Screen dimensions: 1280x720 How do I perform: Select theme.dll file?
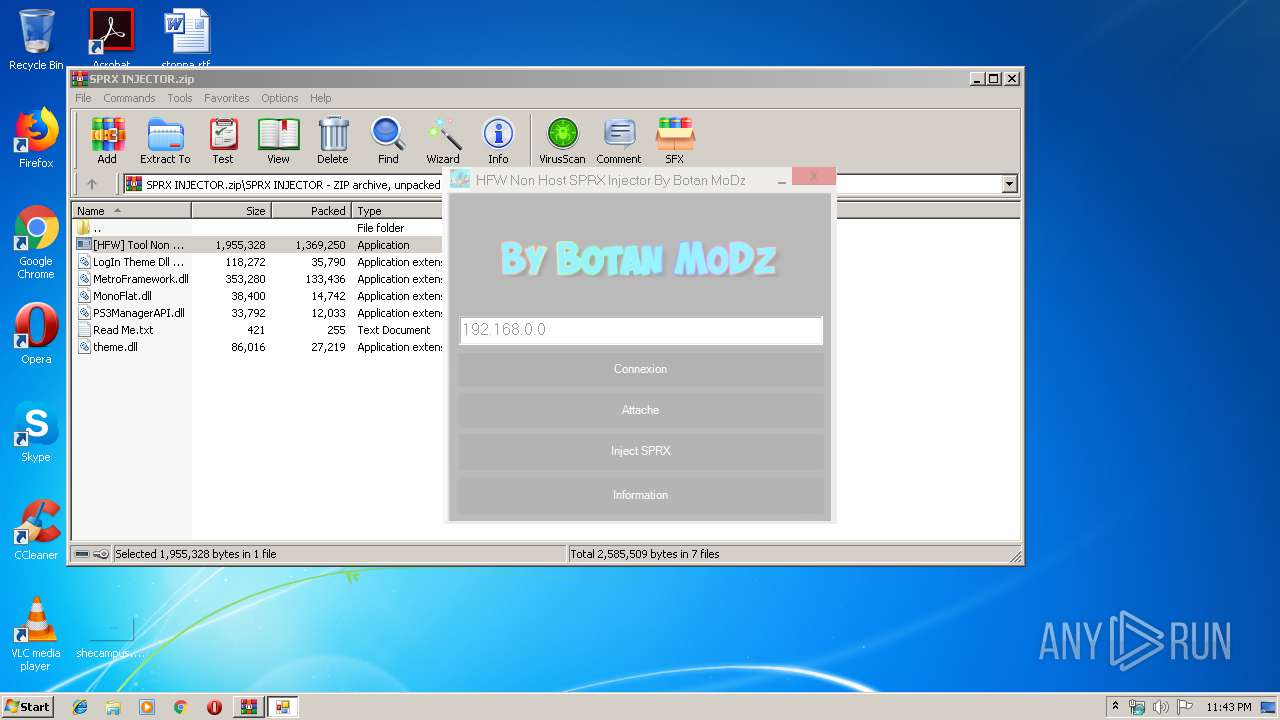pos(258,347)
